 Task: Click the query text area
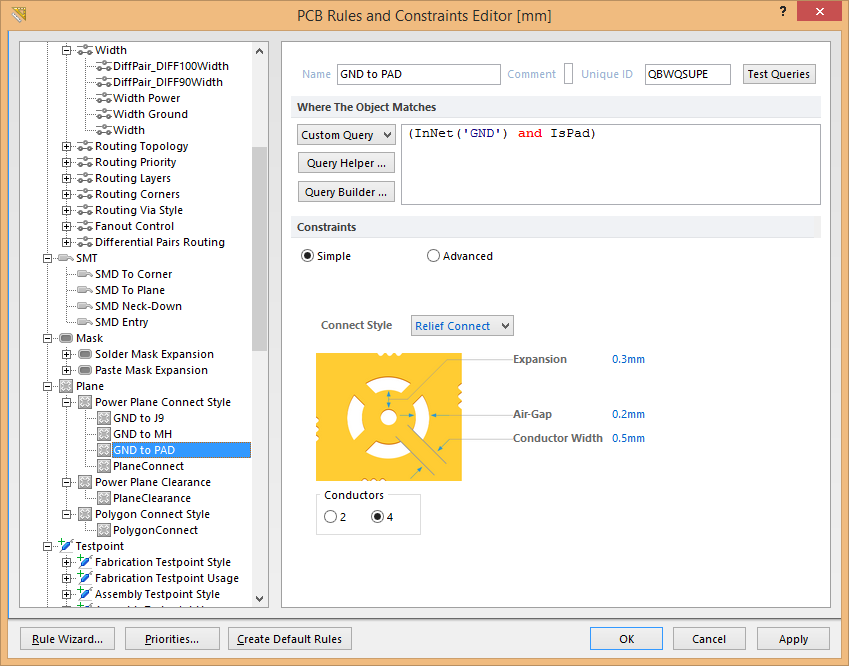[611, 165]
